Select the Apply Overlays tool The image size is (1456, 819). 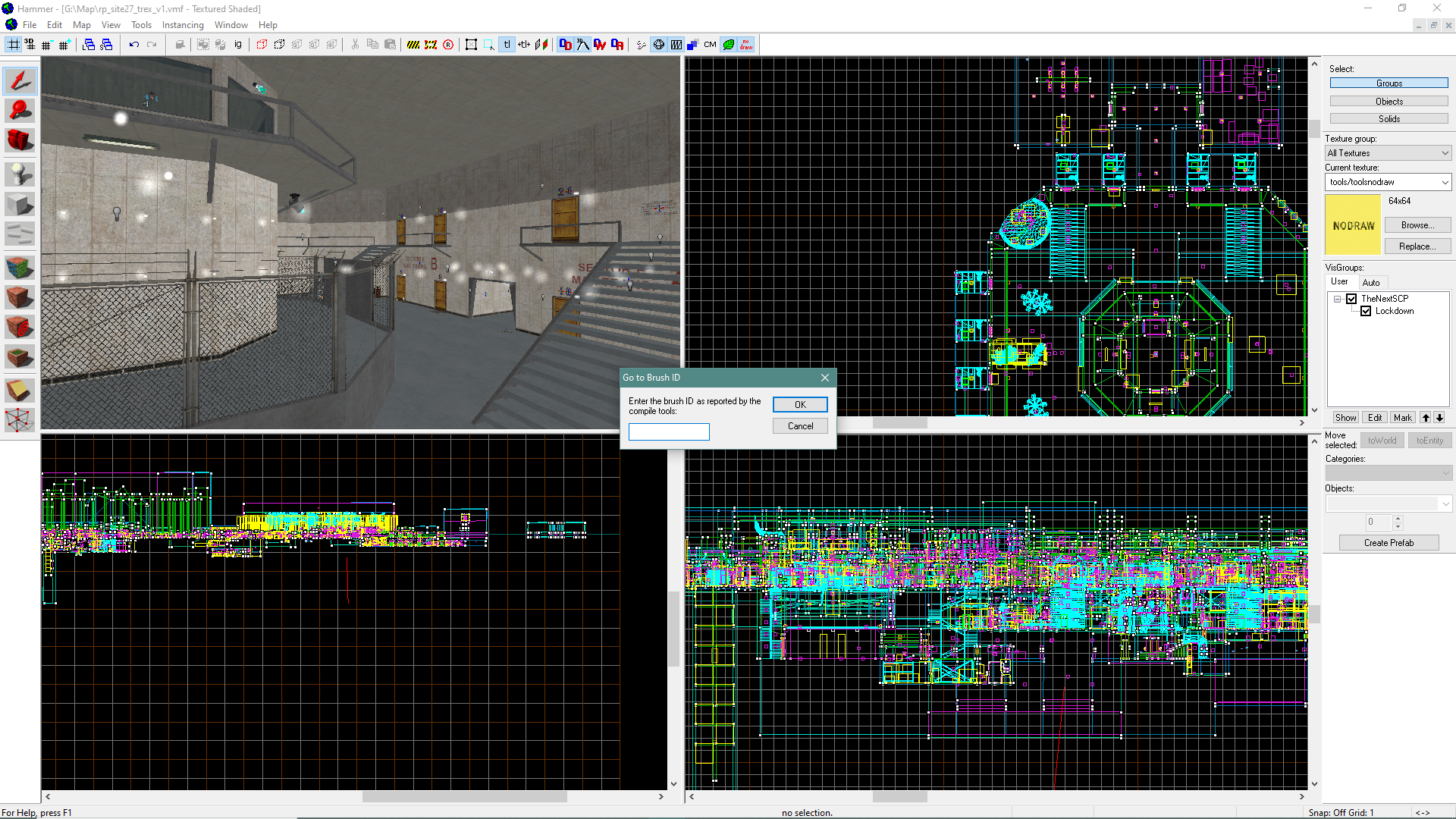pos(20,356)
